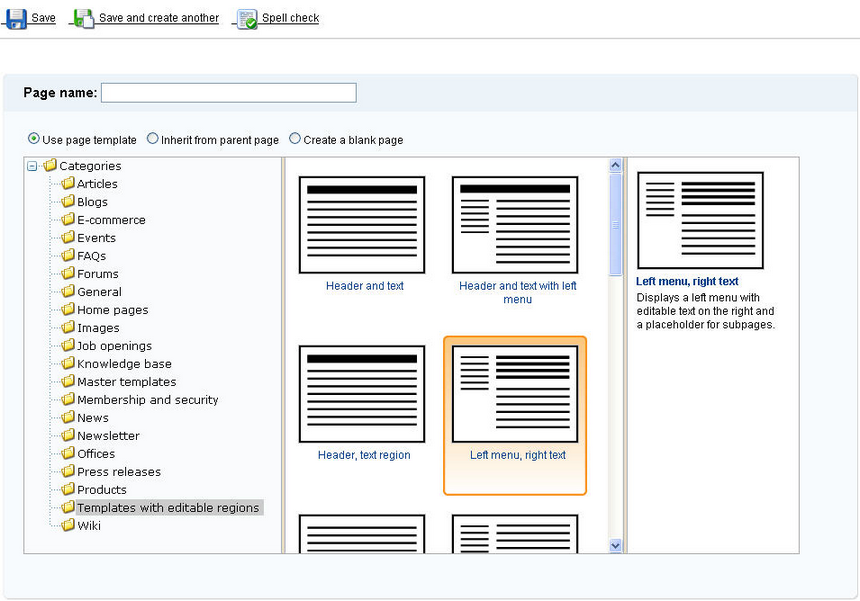Screen dimensions: 860x601
Task: Select Inherit from parent page option
Action: click(x=152, y=139)
